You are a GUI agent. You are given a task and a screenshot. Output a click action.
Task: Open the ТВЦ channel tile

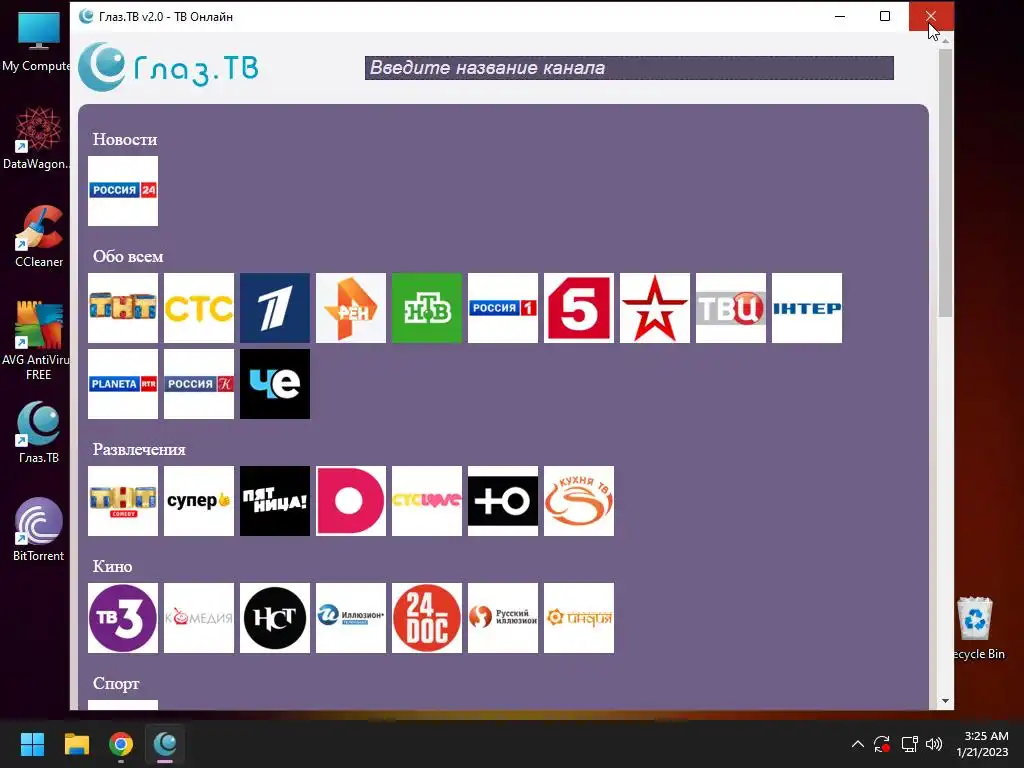(731, 308)
